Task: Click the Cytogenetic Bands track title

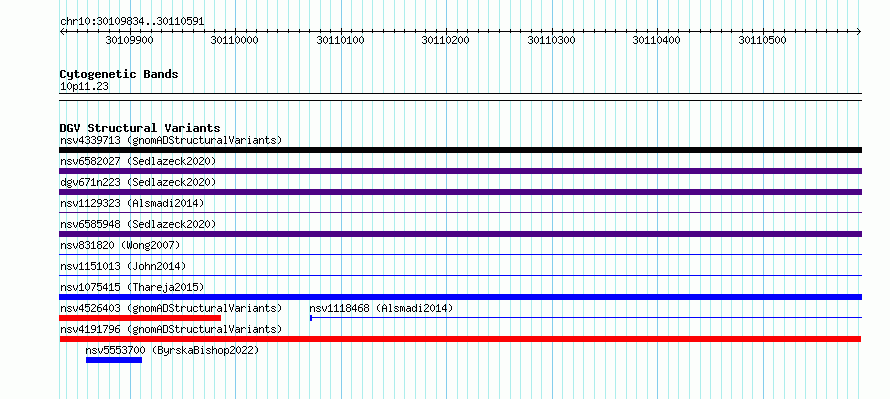Action: point(119,74)
